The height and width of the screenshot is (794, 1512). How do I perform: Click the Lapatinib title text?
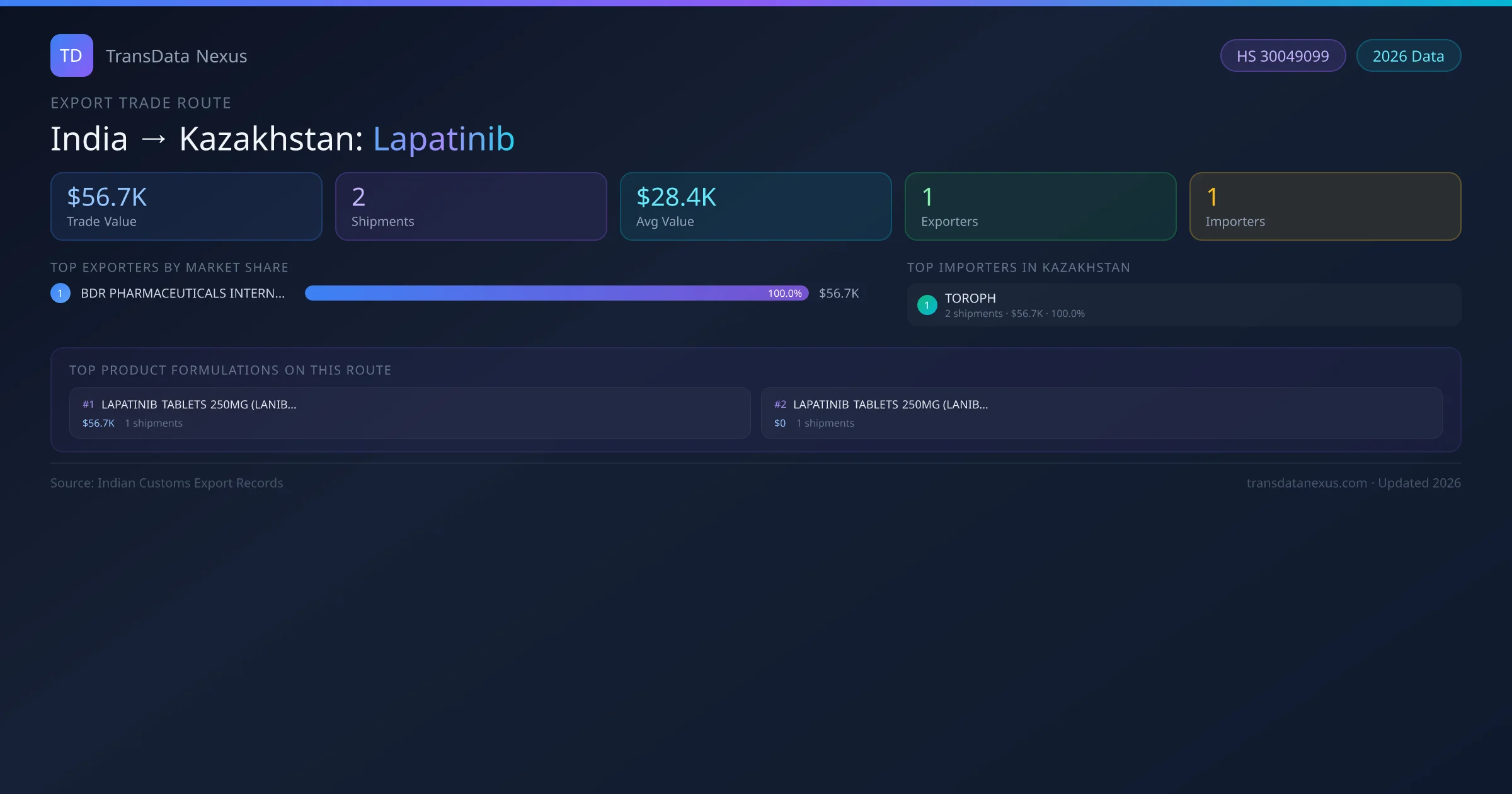click(x=444, y=139)
